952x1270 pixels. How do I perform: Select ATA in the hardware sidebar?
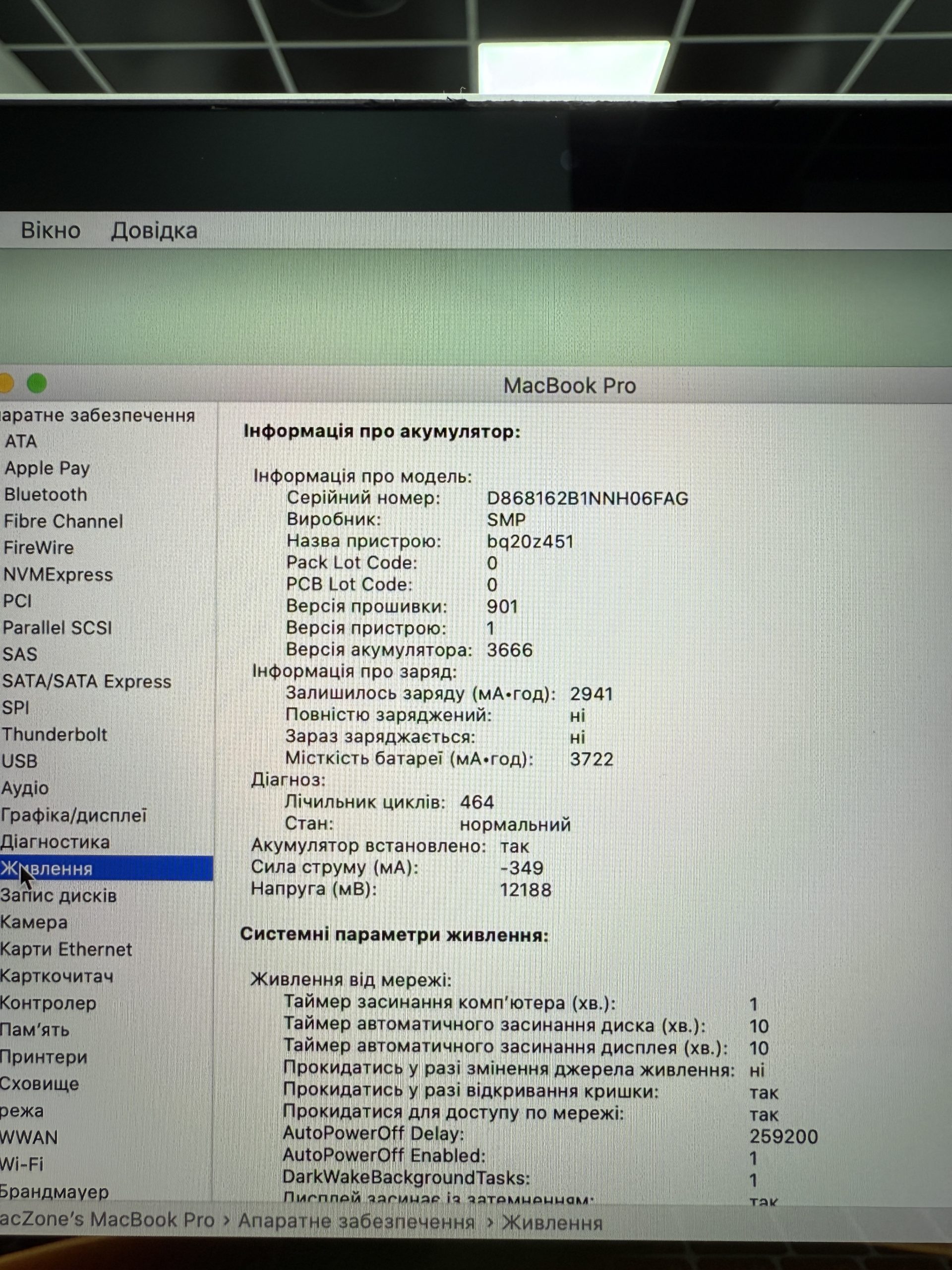pyautogui.click(x=21, y=442)
